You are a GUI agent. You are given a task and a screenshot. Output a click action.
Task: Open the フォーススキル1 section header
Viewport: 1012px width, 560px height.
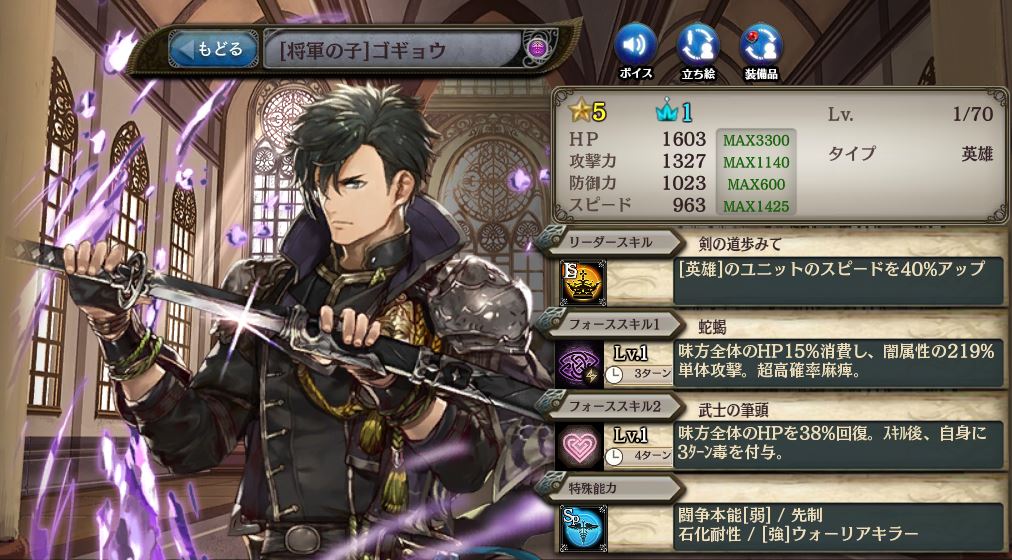pyautogui.click(x=610, y=325)
